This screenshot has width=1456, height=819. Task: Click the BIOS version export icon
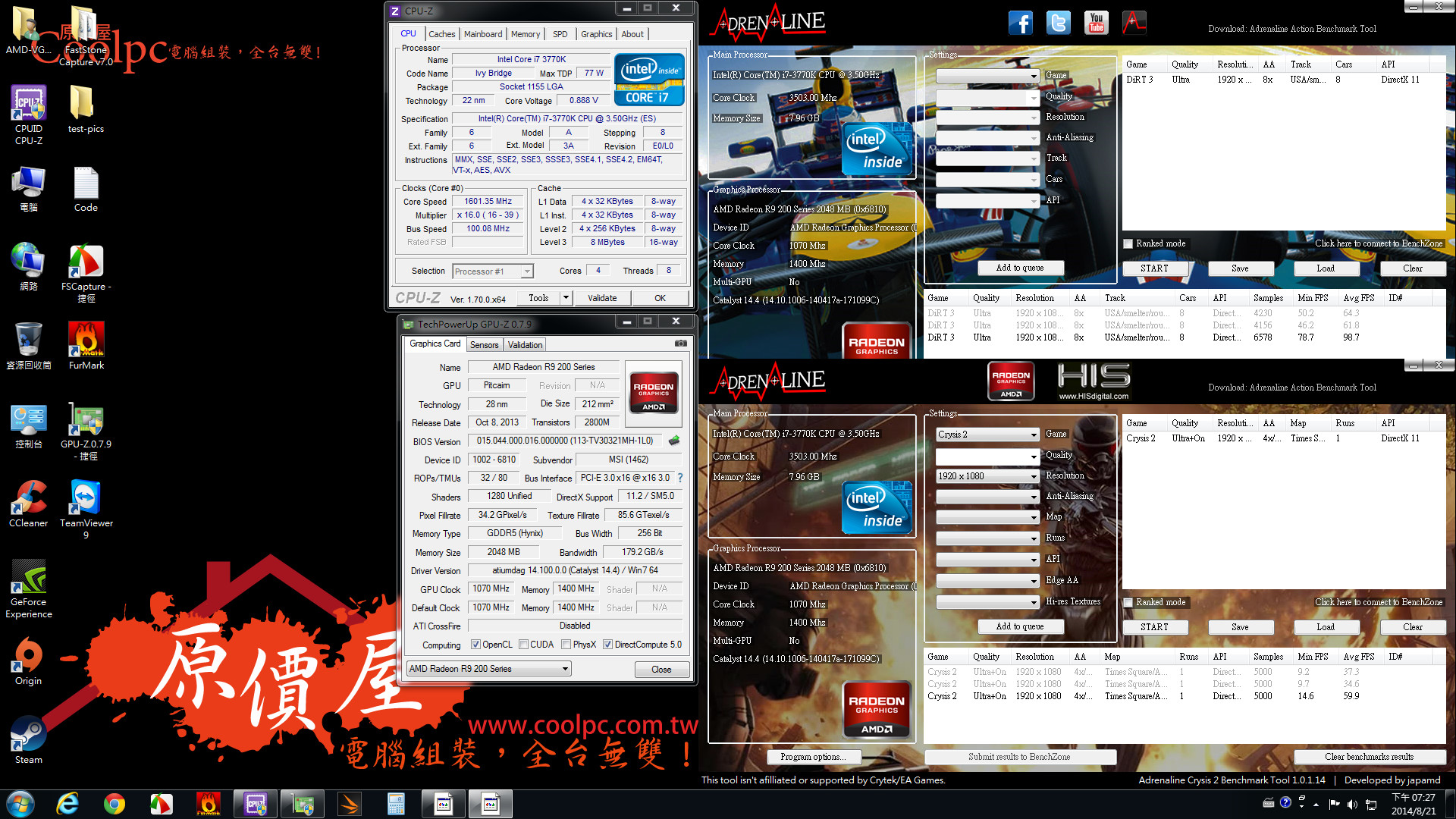[x=674, y=441]
